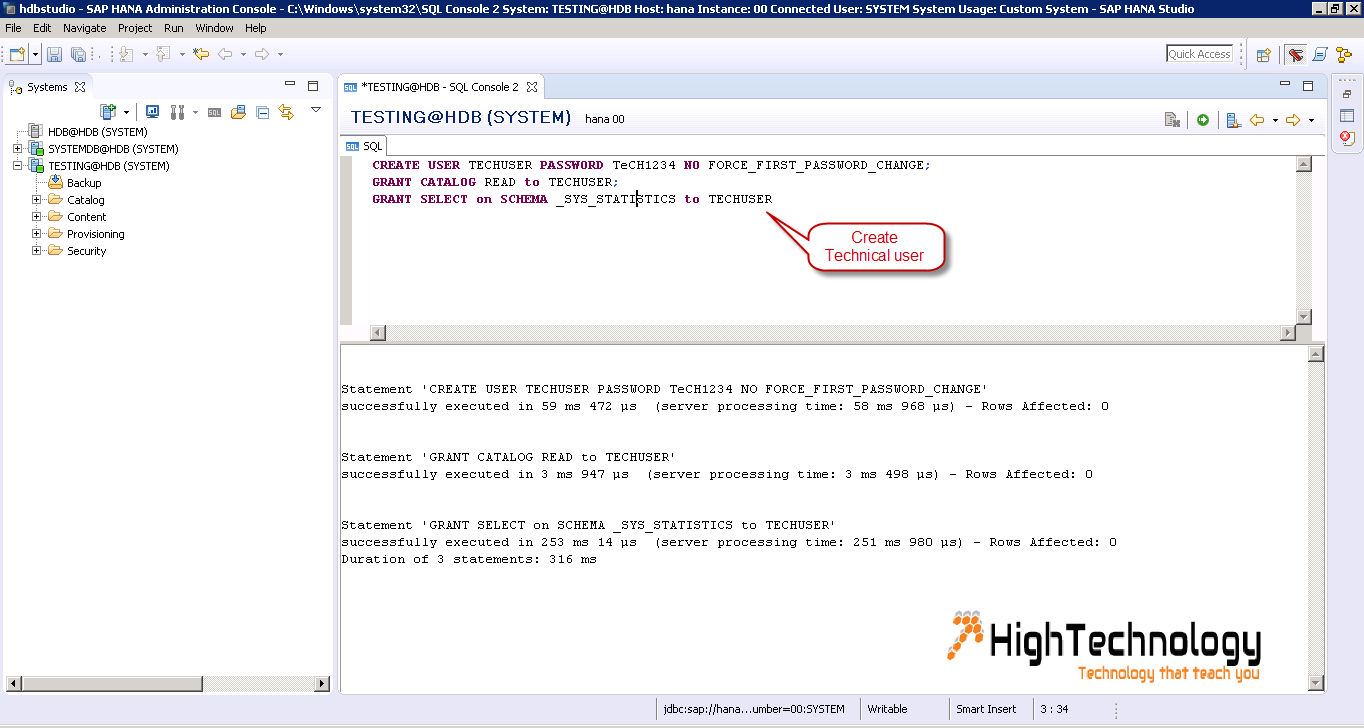1364x728 pixels.
Task: Open the SQL console Forward dropdown arrow
Action: pyautogui.click(x=1311, y=120)
